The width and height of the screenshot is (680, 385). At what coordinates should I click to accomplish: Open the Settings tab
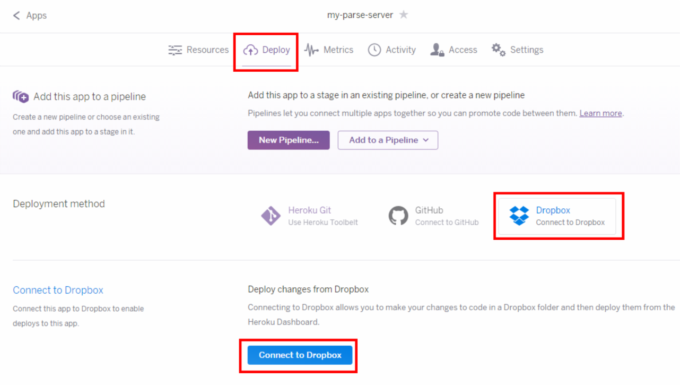coord(517,50)
